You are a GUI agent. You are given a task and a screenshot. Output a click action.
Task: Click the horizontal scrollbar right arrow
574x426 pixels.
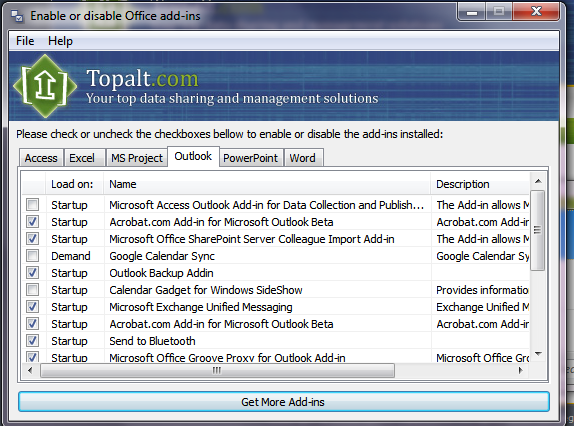pos(521,370)
